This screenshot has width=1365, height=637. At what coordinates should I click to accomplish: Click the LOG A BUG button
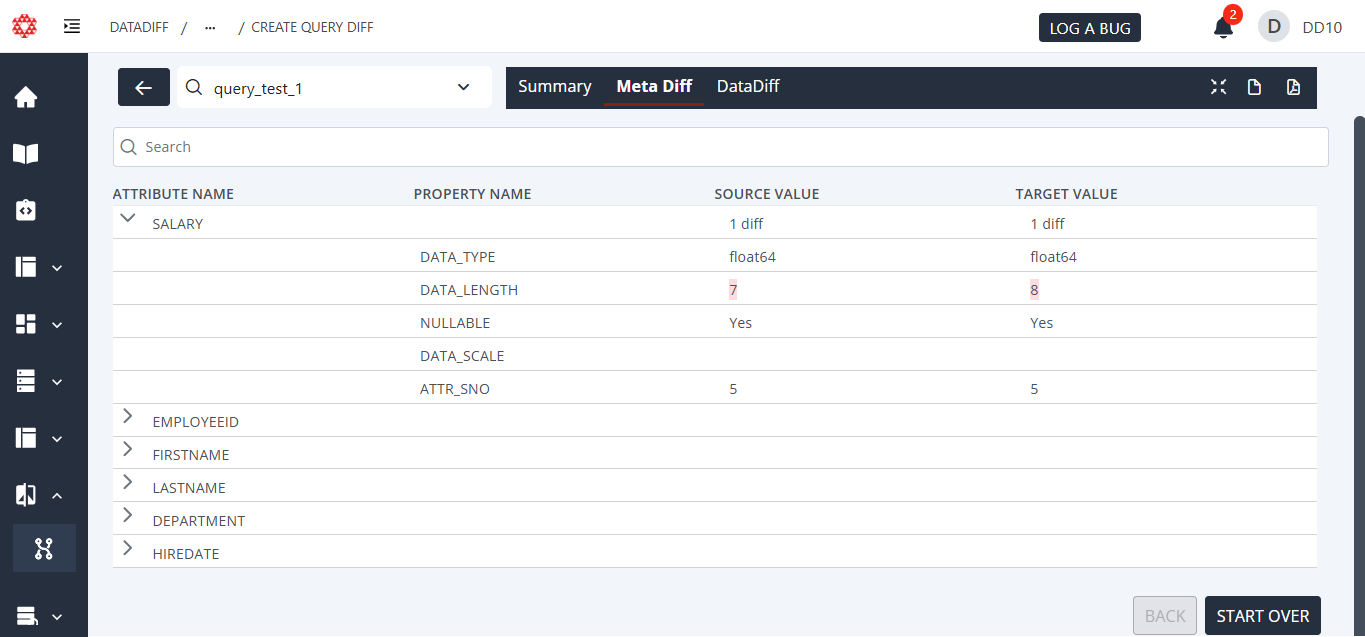(x=1089, y=27)
